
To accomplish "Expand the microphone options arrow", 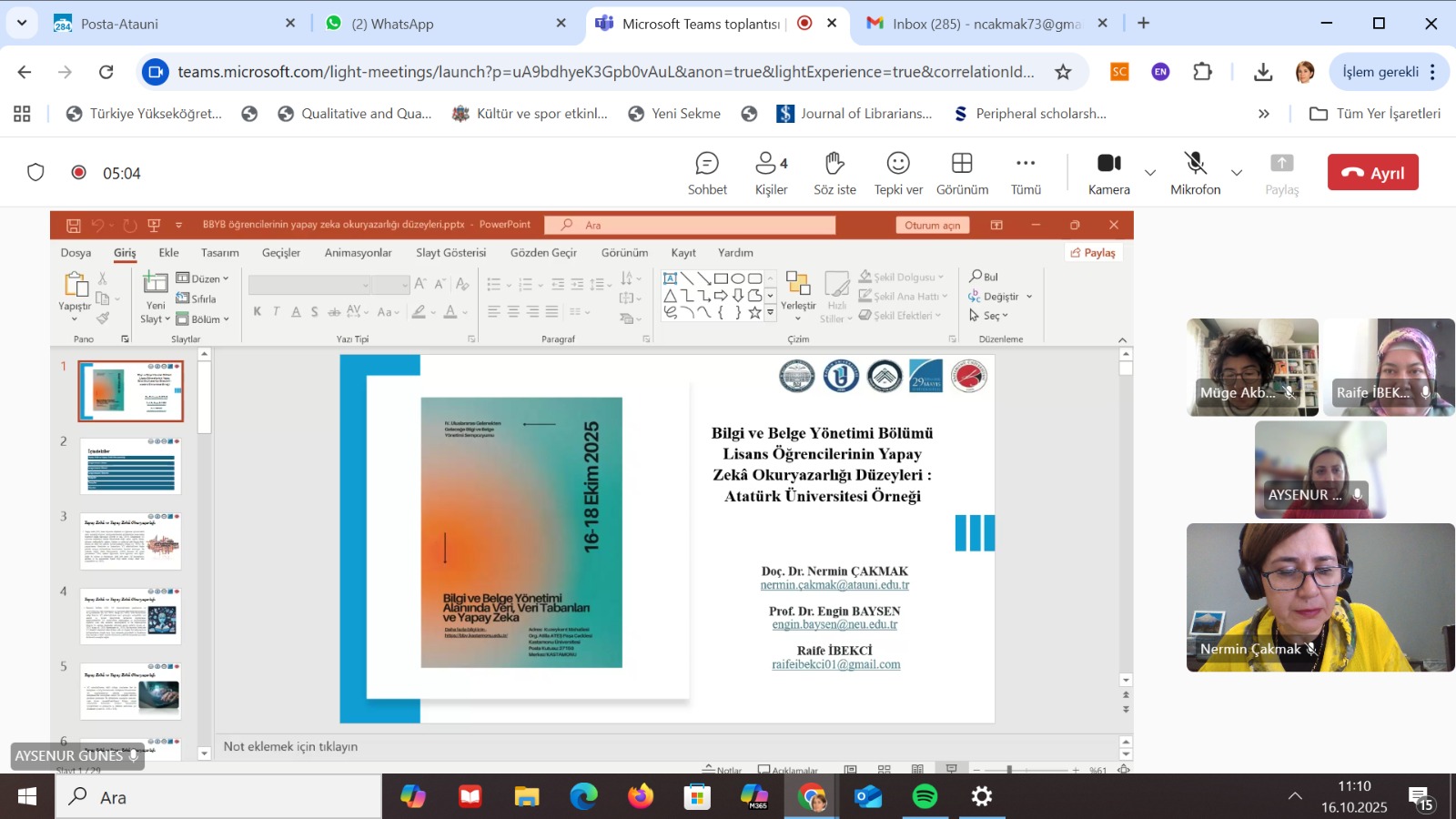I will coord(1237,173).
